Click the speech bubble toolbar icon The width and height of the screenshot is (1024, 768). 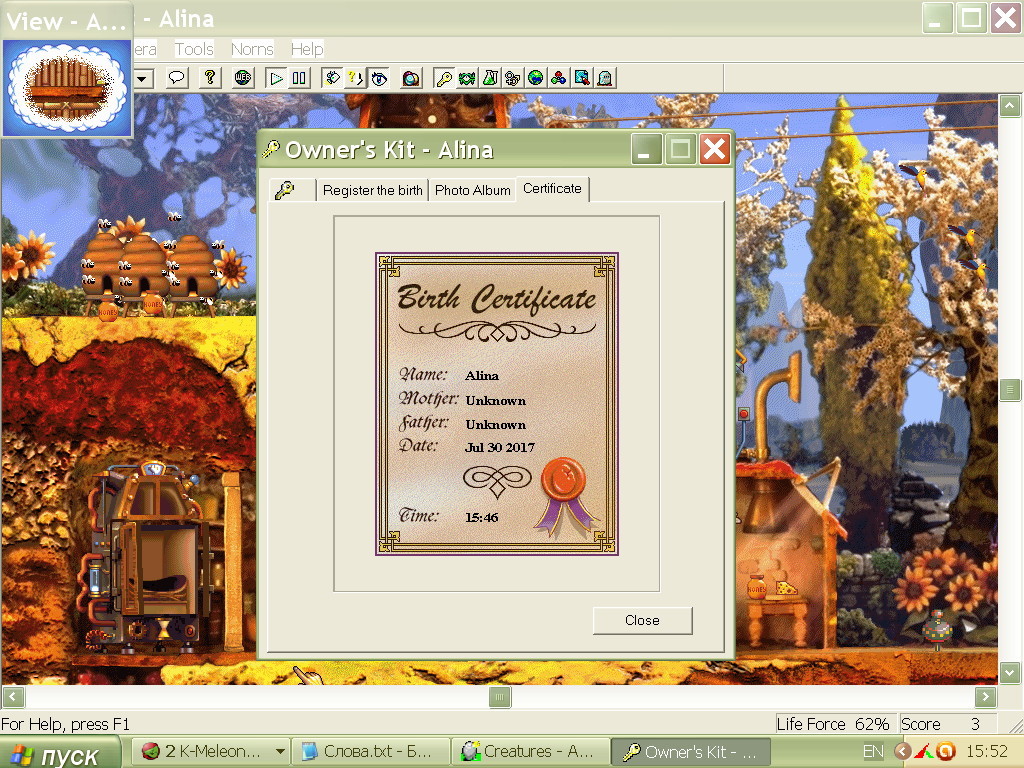[x=176, y=78]
